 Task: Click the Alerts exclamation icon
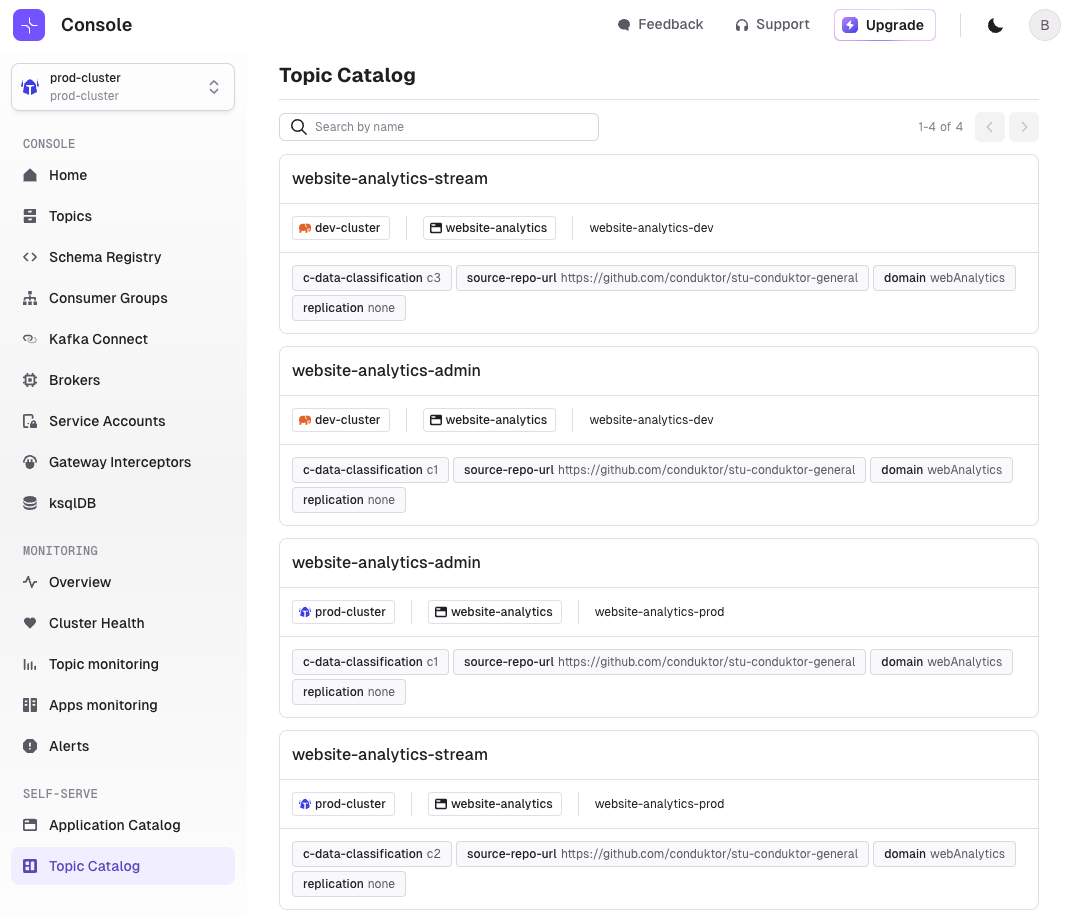click(30, 746)
